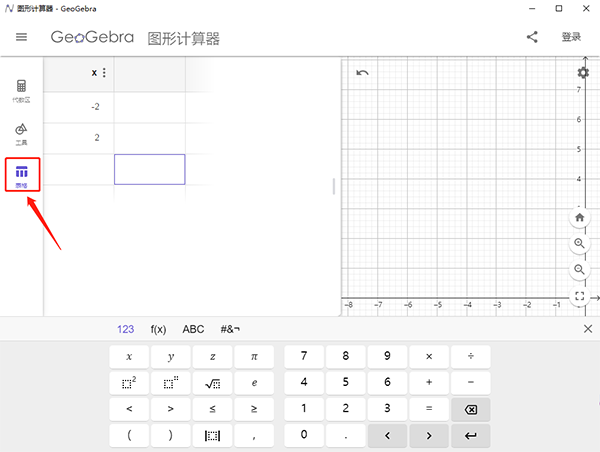
Task: Open x column three-dot options menu
Action: pyautogui.click(x=104, y=73)
